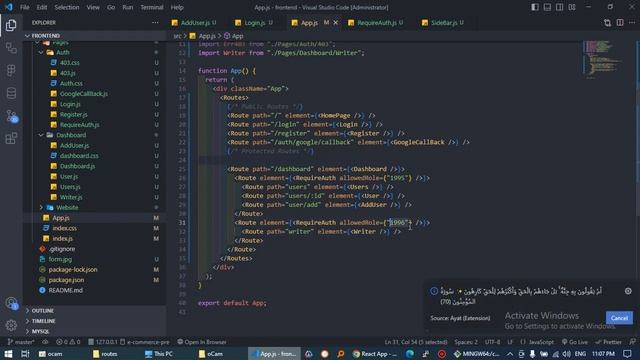Open the Accounts icon in activity bar
Image resolution: width=640 pixels, height=360 pixels.
point(11,303)
